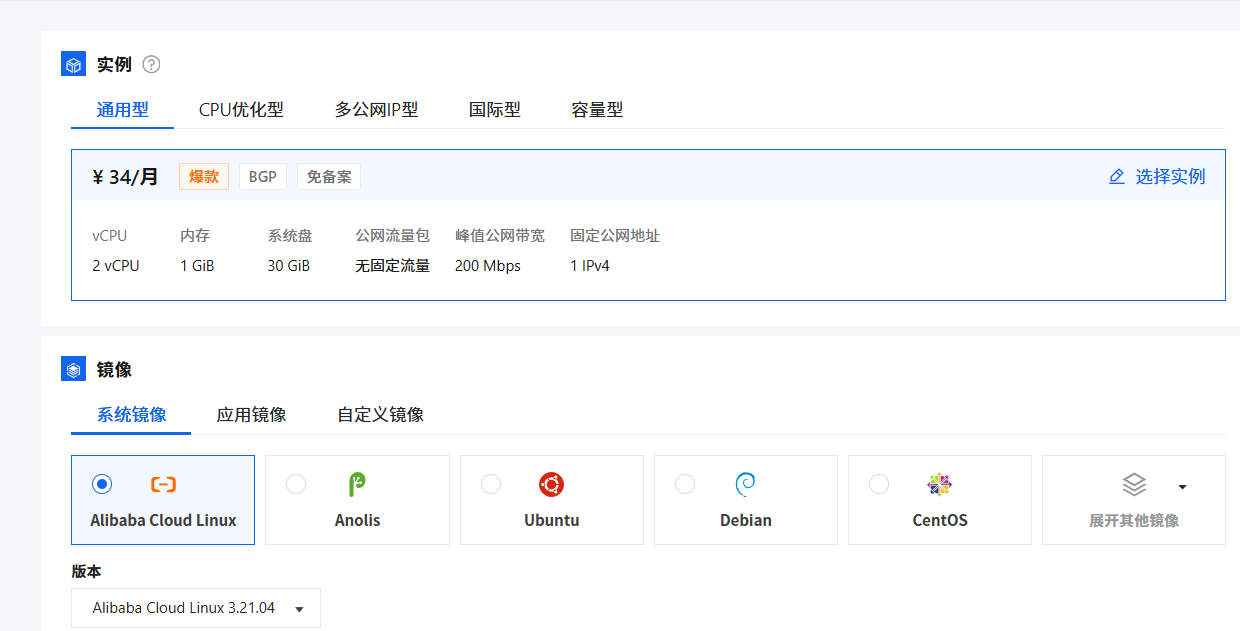Open the 多公网IP型 tab
This screenshot has height=631, width=1240.
[376, 110]
